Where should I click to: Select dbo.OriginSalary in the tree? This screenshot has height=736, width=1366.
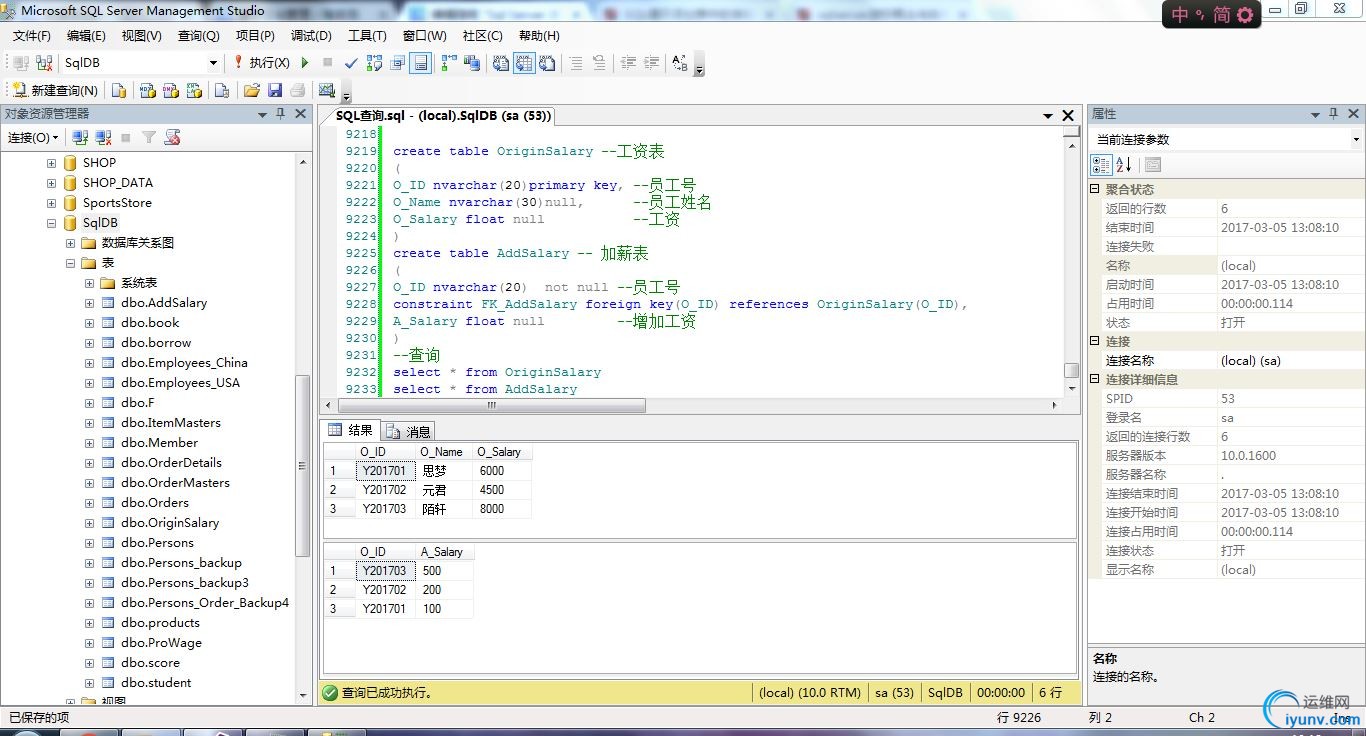[x=170, y=523]
